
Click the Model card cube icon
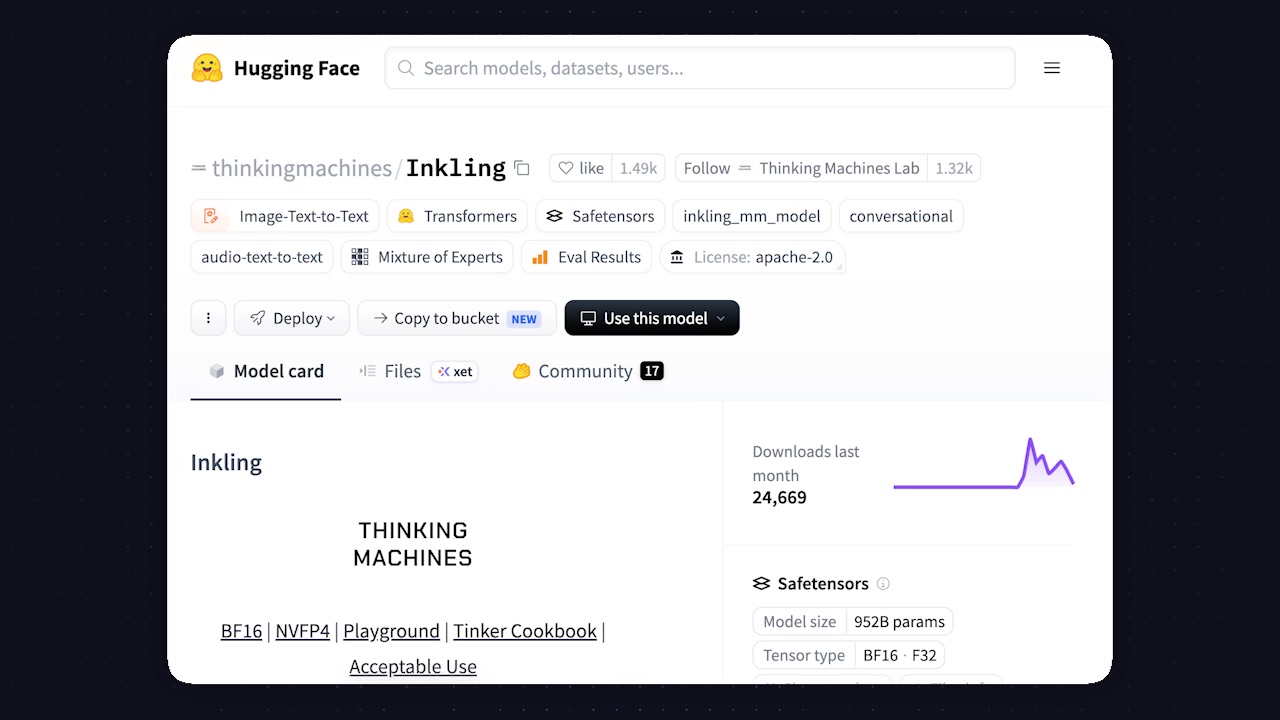tap(216, 371)
